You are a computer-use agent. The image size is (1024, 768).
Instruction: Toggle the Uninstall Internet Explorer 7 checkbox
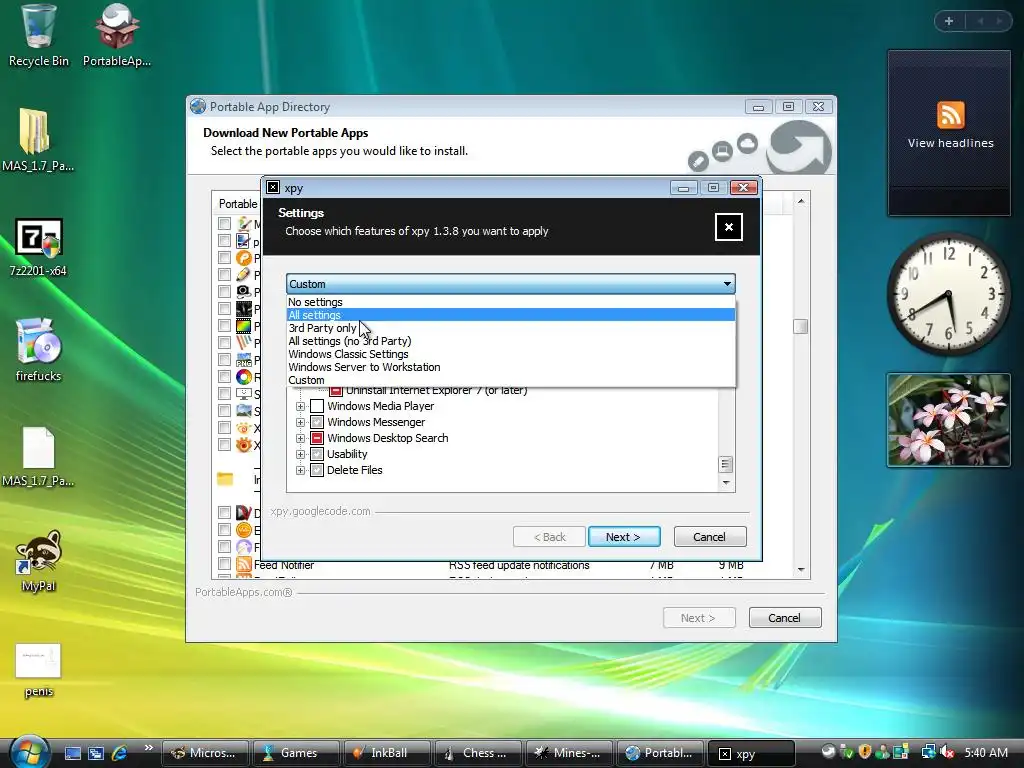(x=336, y=391)
